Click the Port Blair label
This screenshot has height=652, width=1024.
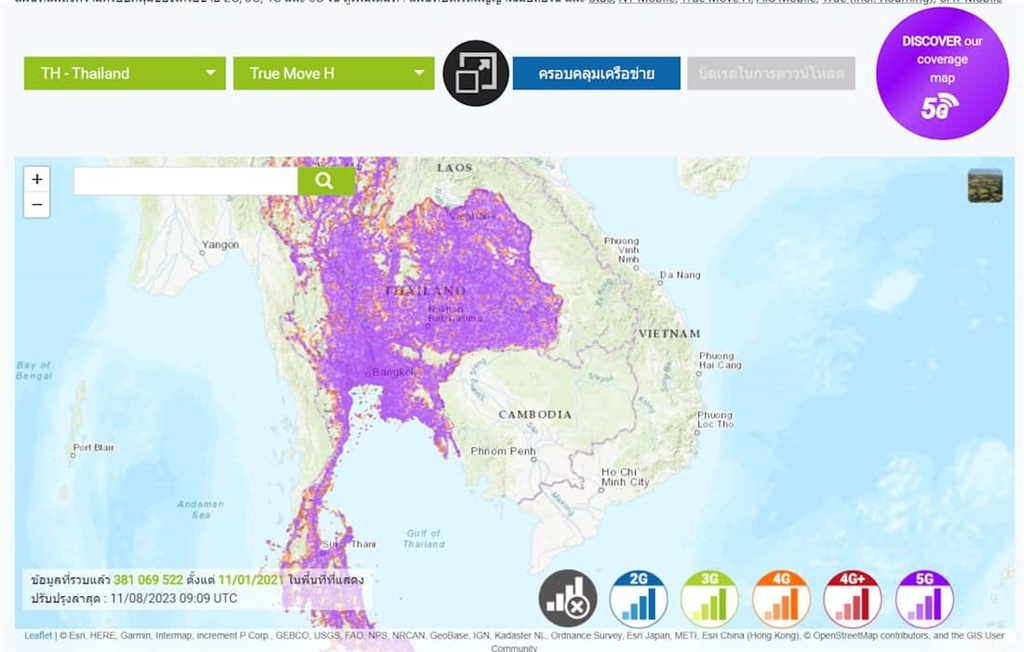pos(93,448)
